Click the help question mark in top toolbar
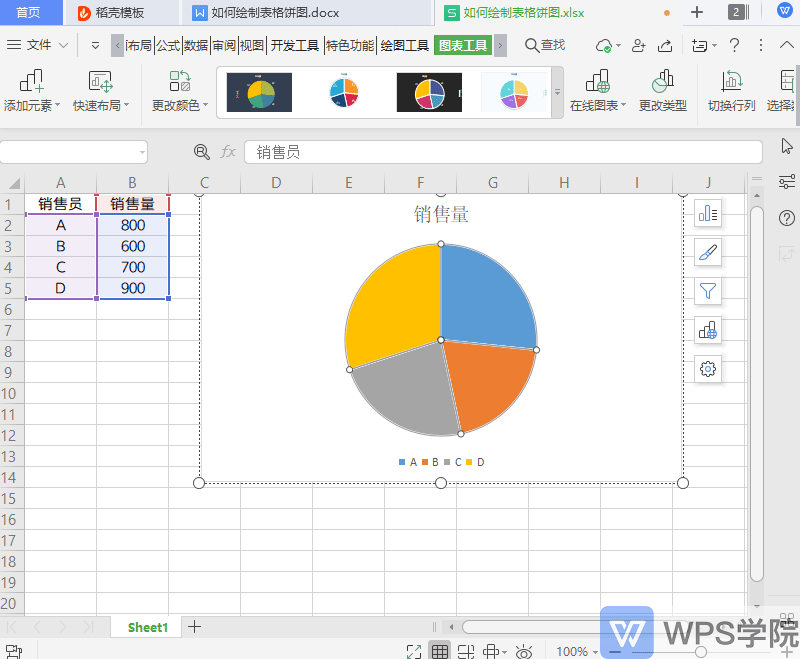 [x=734, y=45]
